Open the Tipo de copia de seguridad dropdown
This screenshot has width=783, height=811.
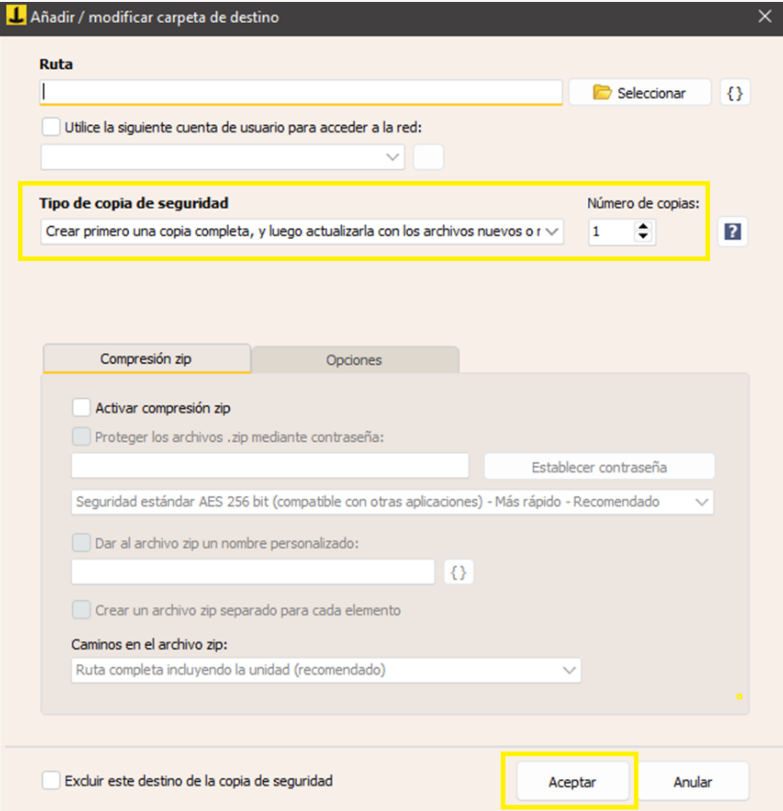tap(302, 232)
